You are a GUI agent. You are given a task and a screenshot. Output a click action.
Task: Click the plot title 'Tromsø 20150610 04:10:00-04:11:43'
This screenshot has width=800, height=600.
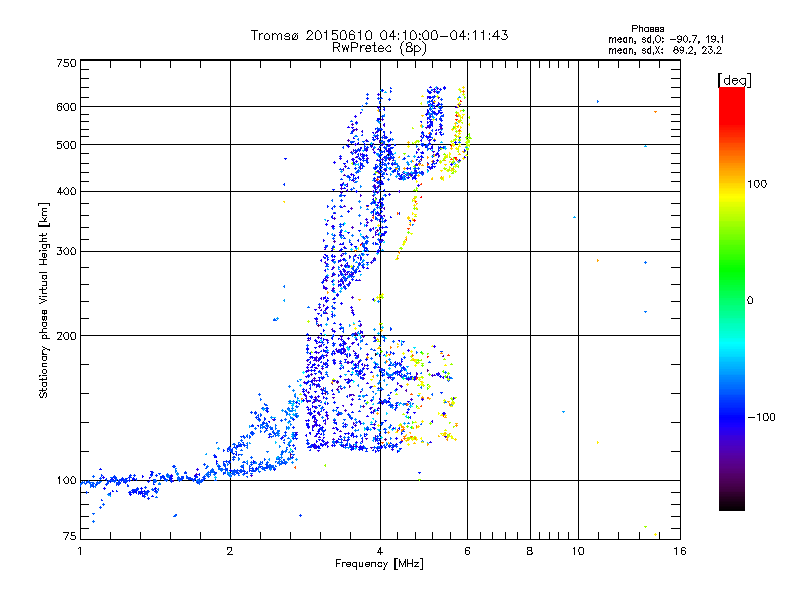click(379, 35)
